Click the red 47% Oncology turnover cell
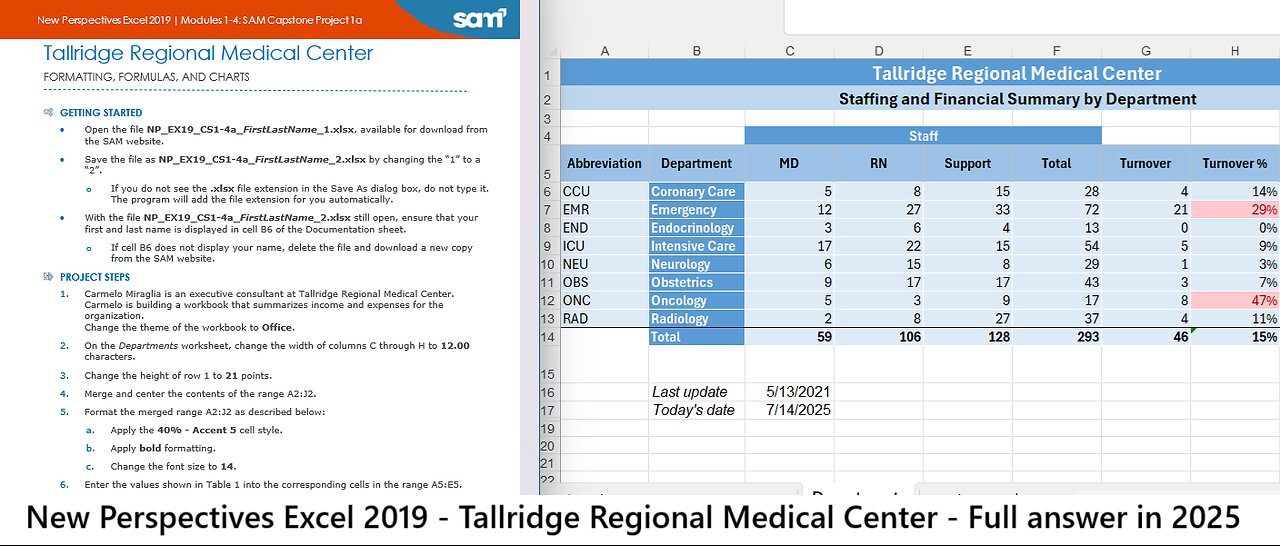This screenshot has height=546, width=1280. click(1235, 300)
